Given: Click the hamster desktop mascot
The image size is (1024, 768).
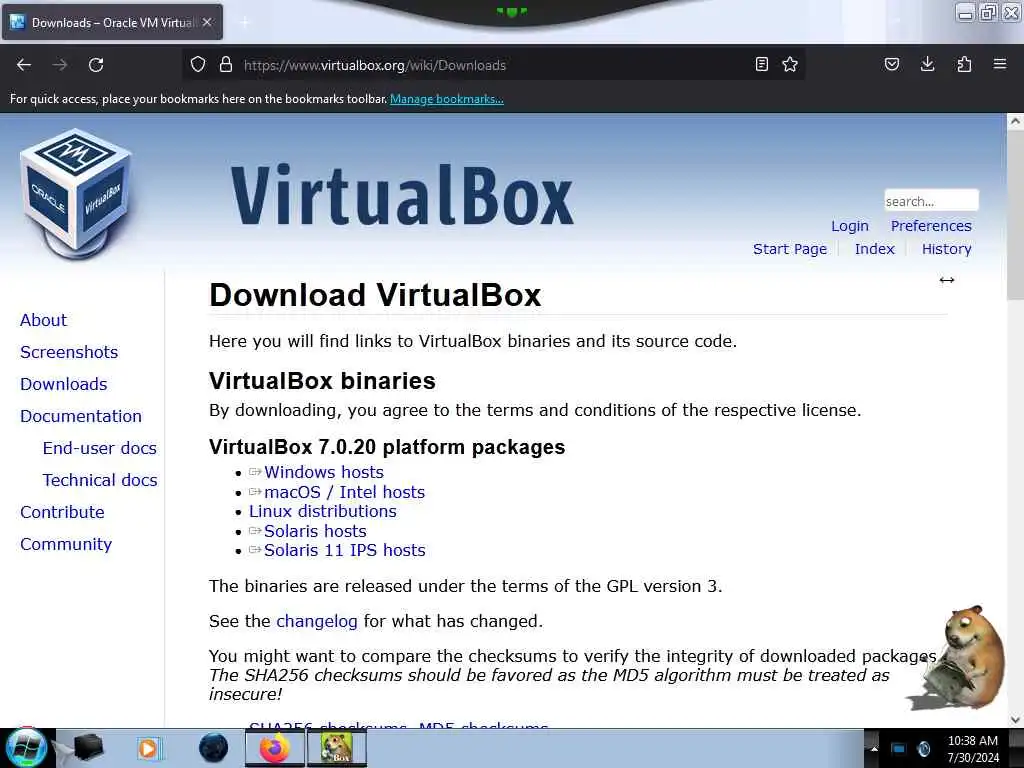Looking at the screenshot, I should coord(959,658).
